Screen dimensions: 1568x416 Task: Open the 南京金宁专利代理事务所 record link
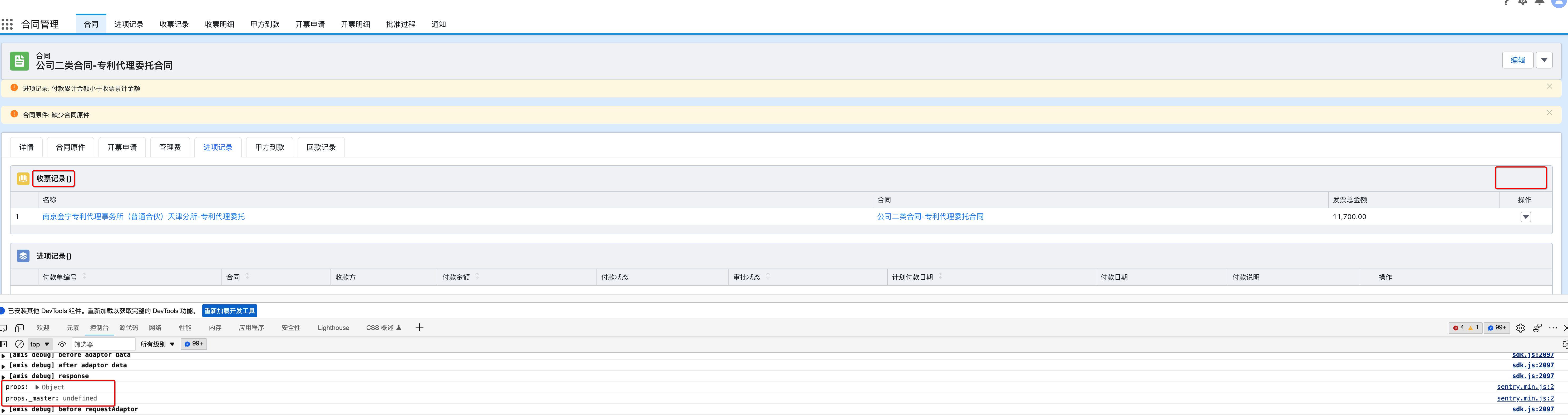coord(144,216)
